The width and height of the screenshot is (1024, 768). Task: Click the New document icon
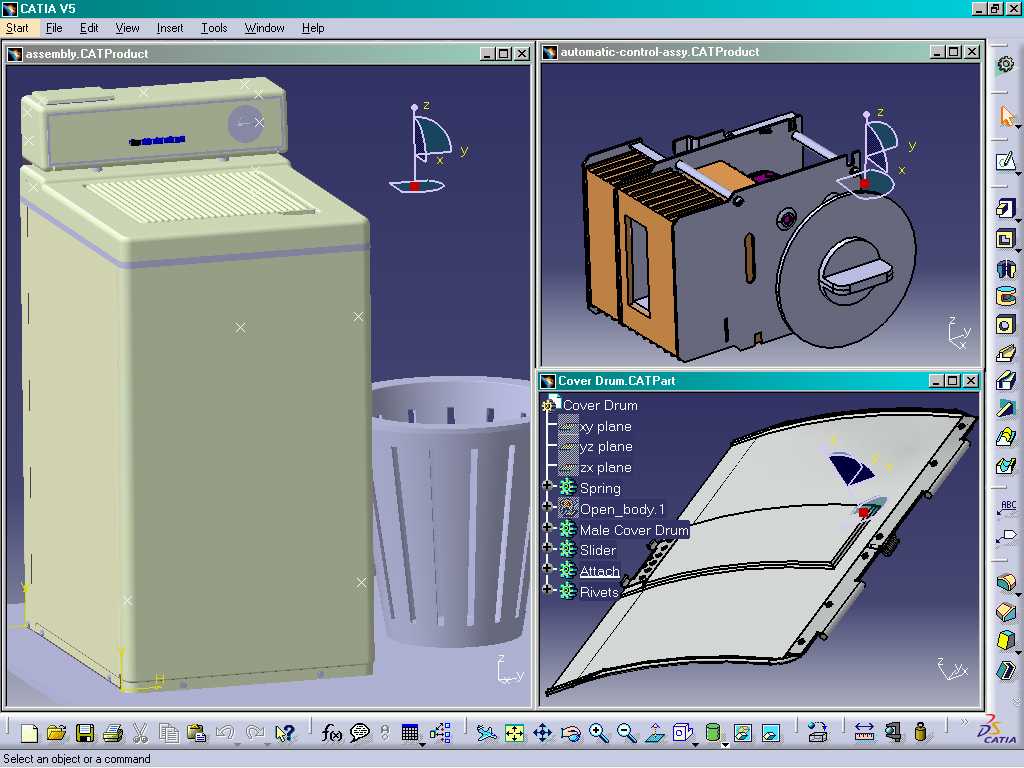click(x=29, y=733)
